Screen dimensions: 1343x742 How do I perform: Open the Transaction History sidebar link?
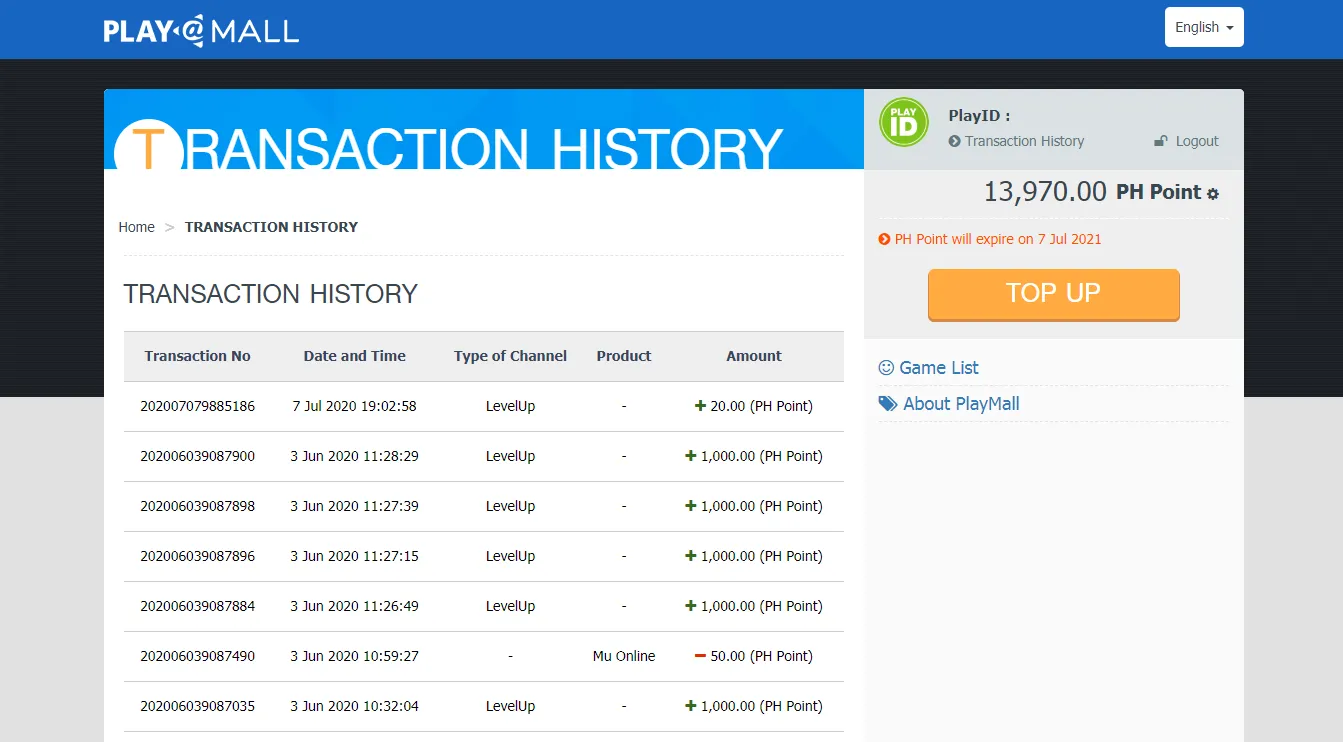[x=1025, y=141]
